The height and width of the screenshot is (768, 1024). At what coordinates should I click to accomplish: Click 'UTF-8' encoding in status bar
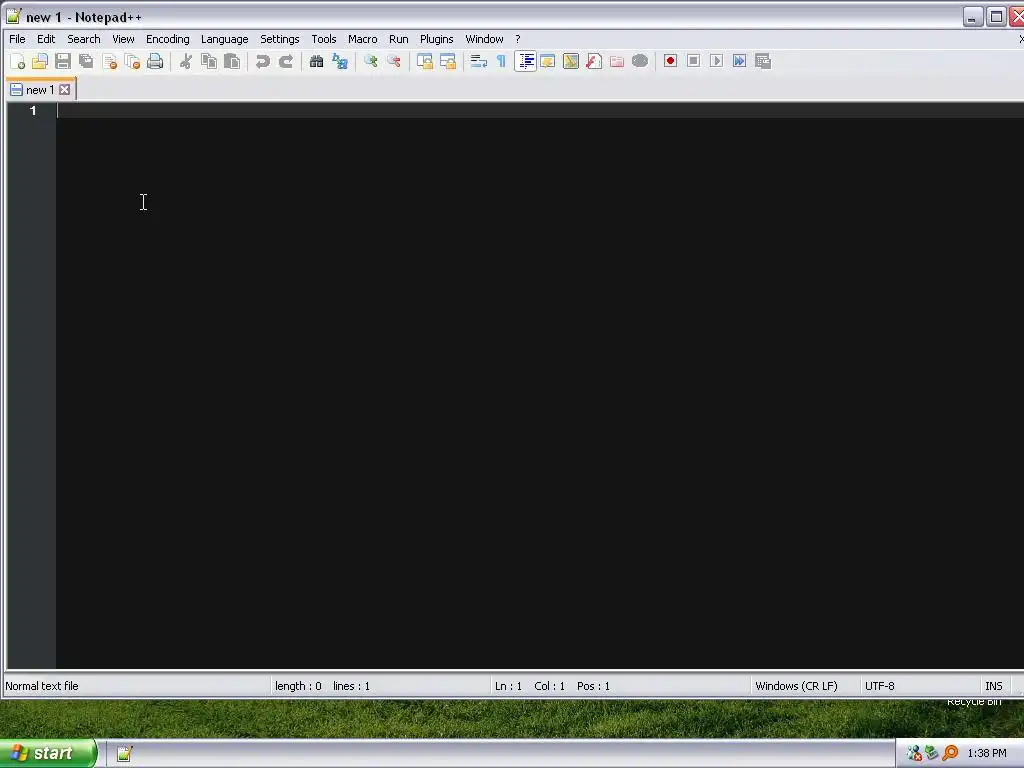coord(880,686)
